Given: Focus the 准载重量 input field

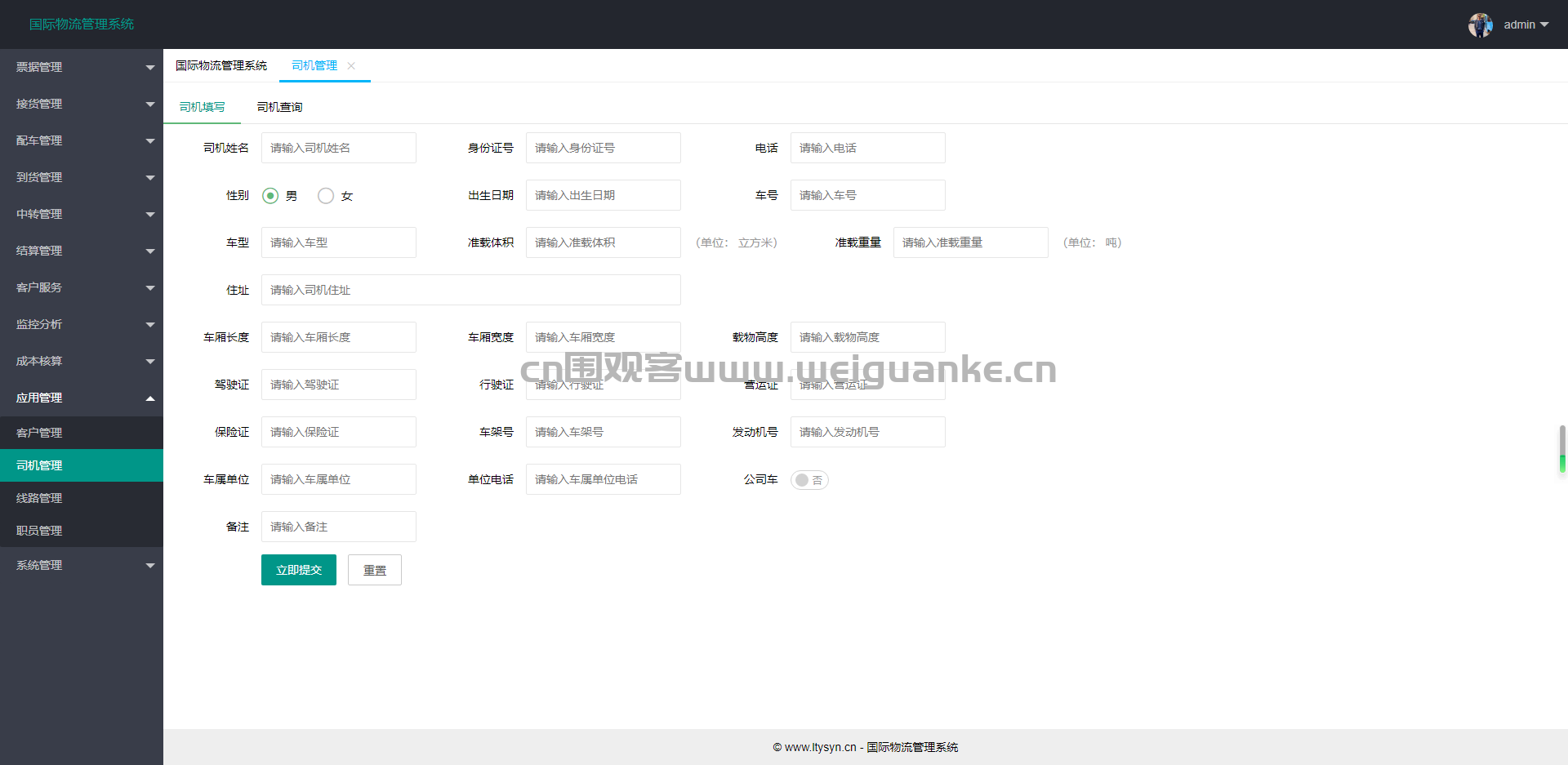Looking at the screenshot, I should [971, 242].
